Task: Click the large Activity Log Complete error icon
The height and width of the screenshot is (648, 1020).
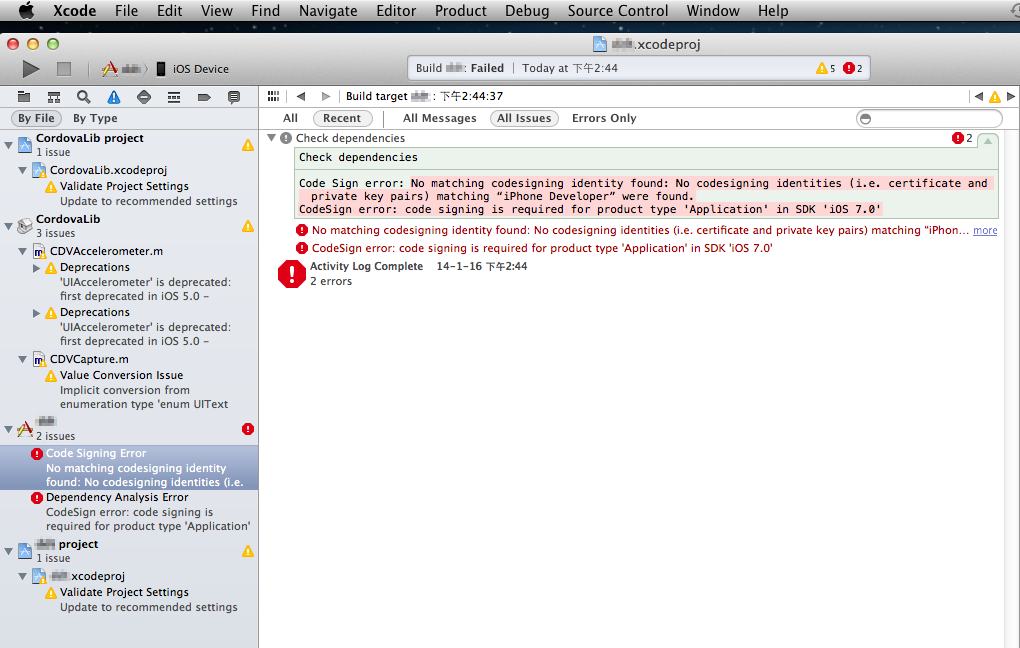Action: point(291,274)
